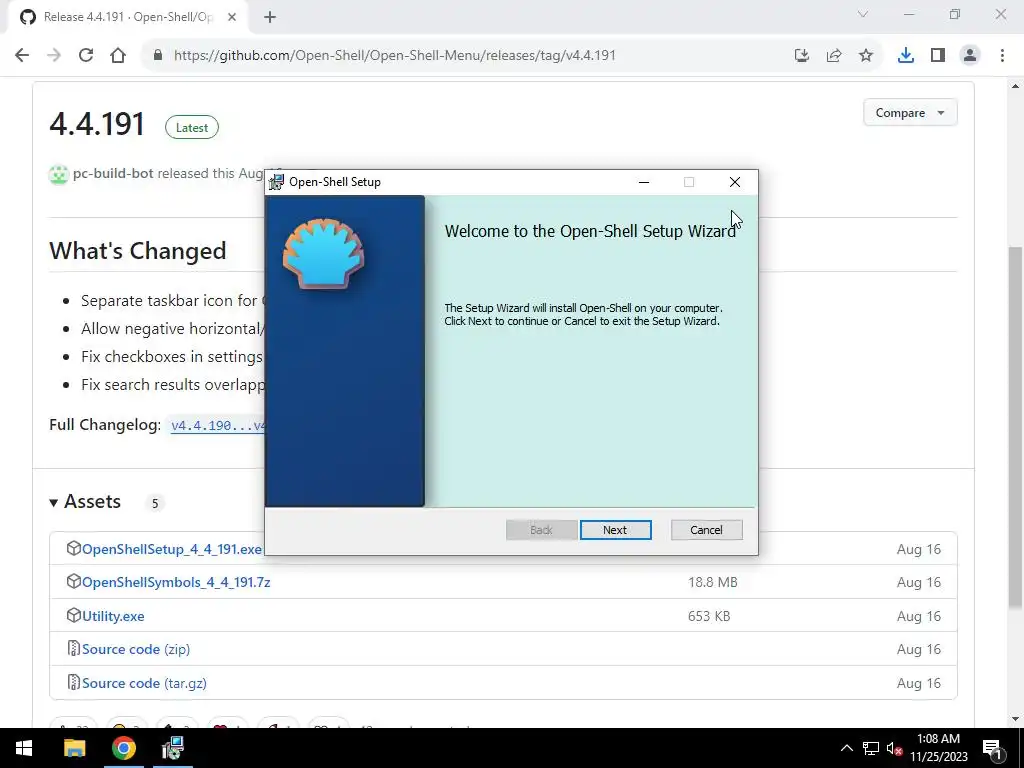Download Source code (zip)

136,649
